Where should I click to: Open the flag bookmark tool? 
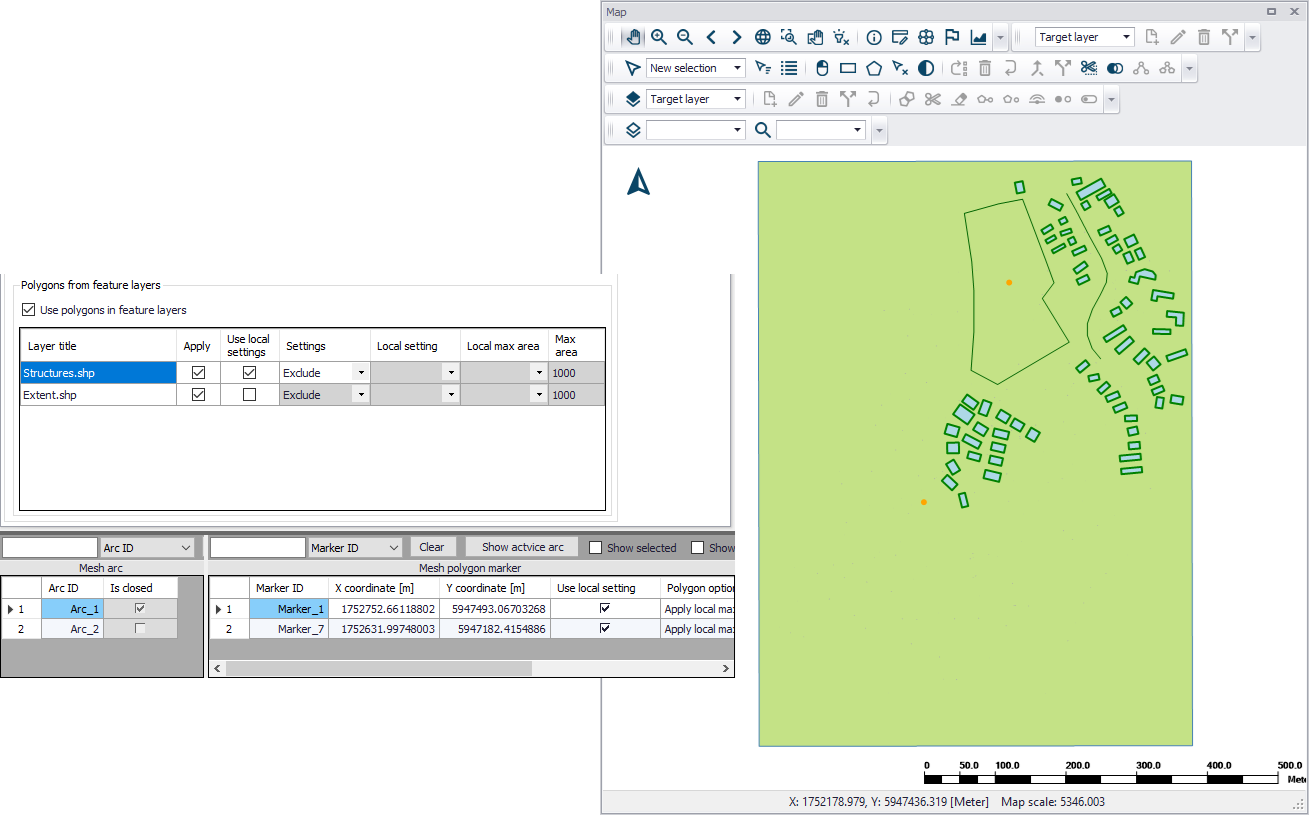point(952,37)
